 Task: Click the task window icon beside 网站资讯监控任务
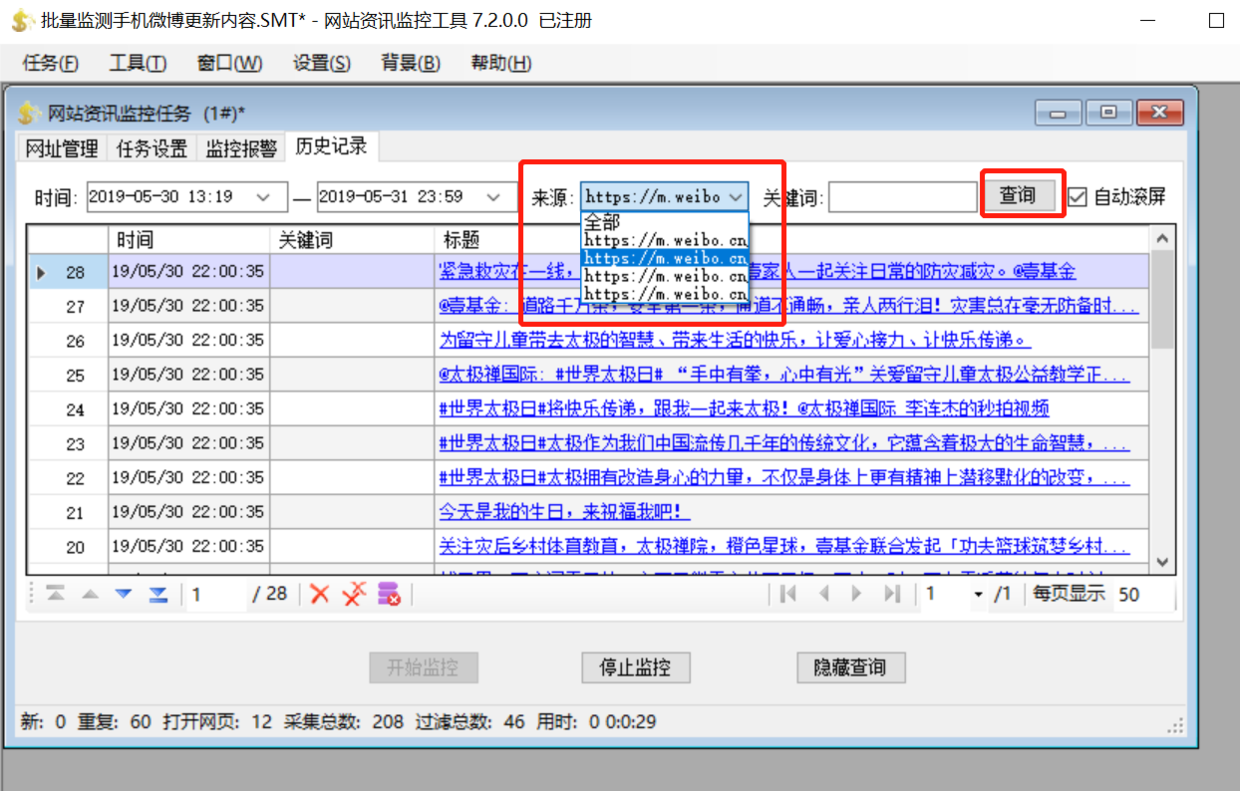[29, 112]
